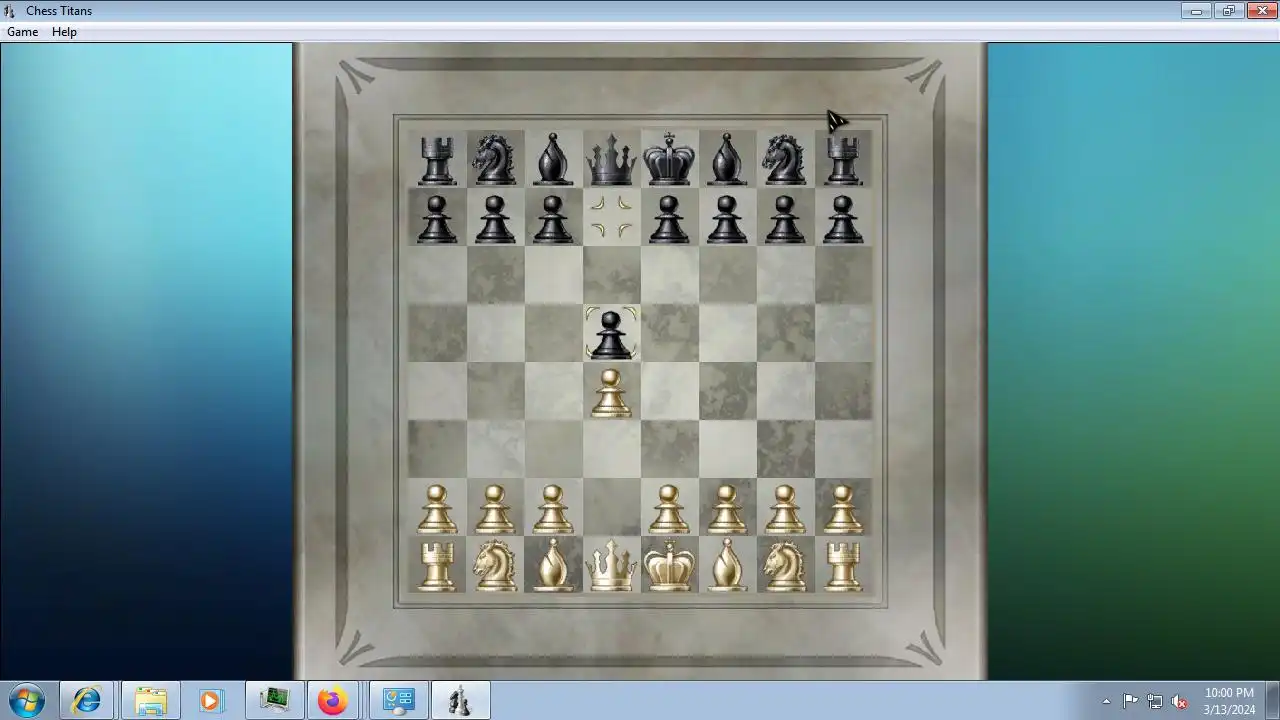Open the network tray icon

[1155, 701]
